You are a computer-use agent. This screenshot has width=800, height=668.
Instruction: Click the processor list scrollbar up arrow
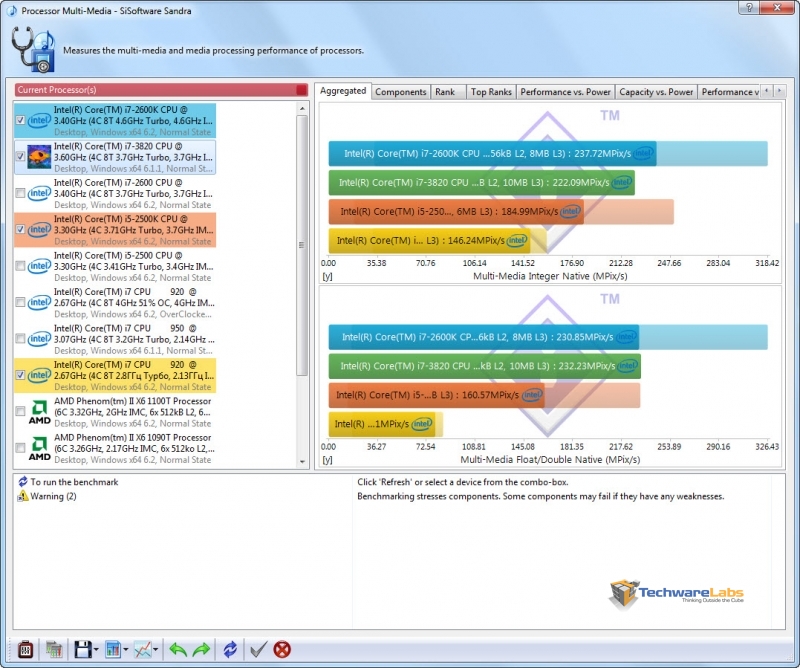pos(302,108)
